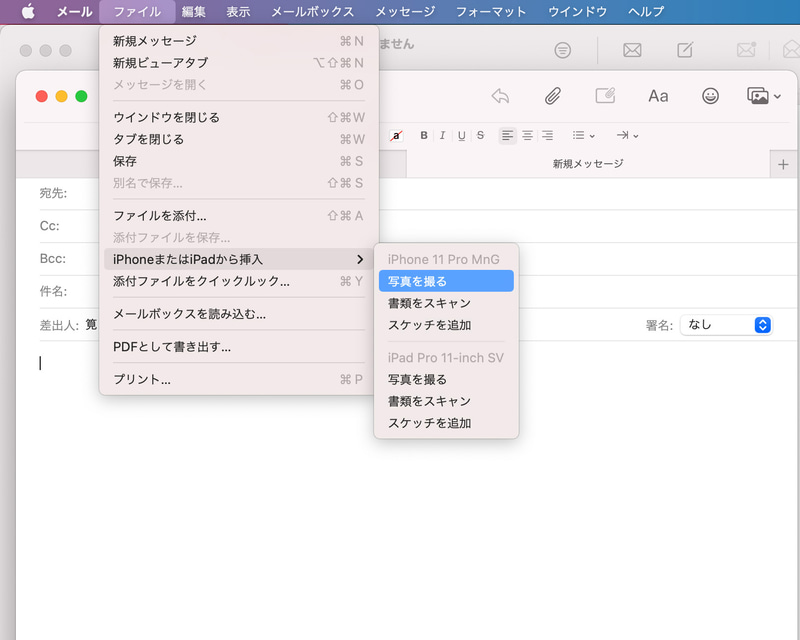The image size is (800, 640).
Task: Open the ヘルプ menu
Action: pos(646,11)
